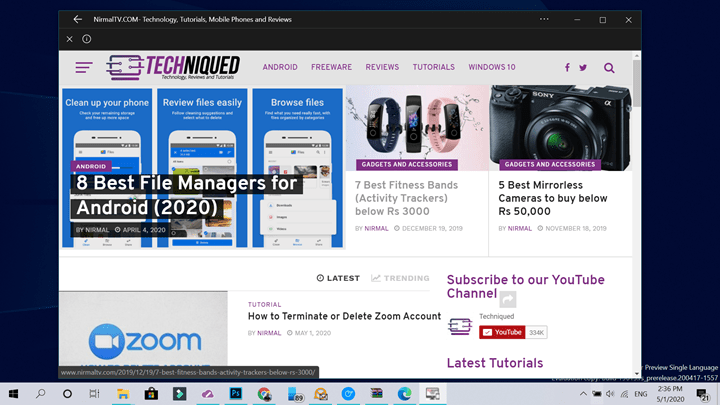
Task: Open 5 Best Mirrorless Cameras article title
Action: click(553, 198)
